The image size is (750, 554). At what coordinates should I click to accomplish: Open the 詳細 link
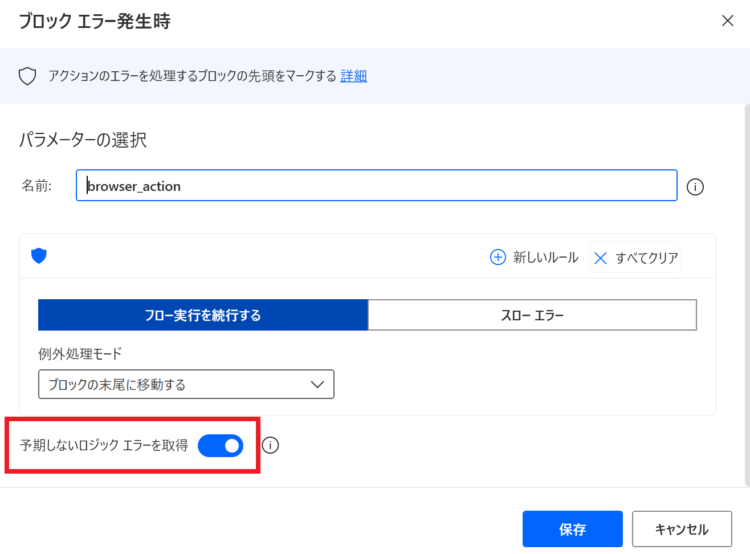pyautogui.click(x=353, y=76)
